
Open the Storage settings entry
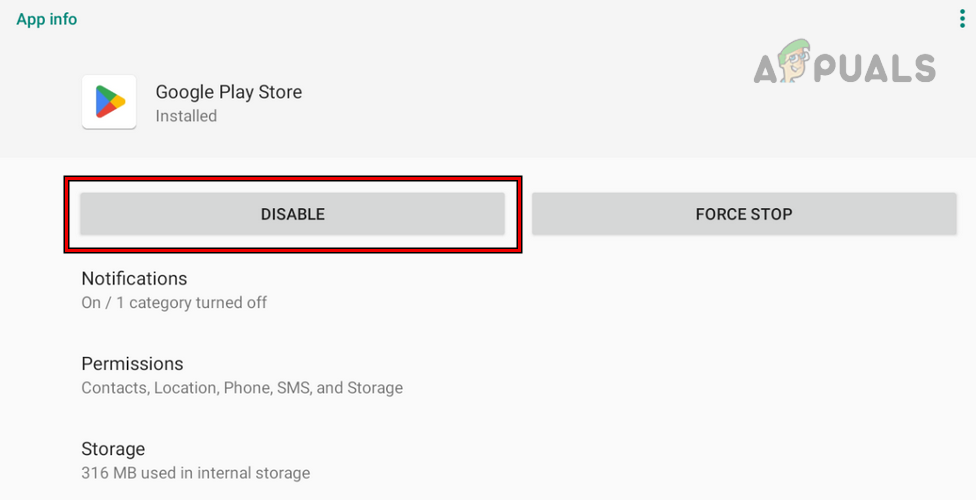(195, 460)
